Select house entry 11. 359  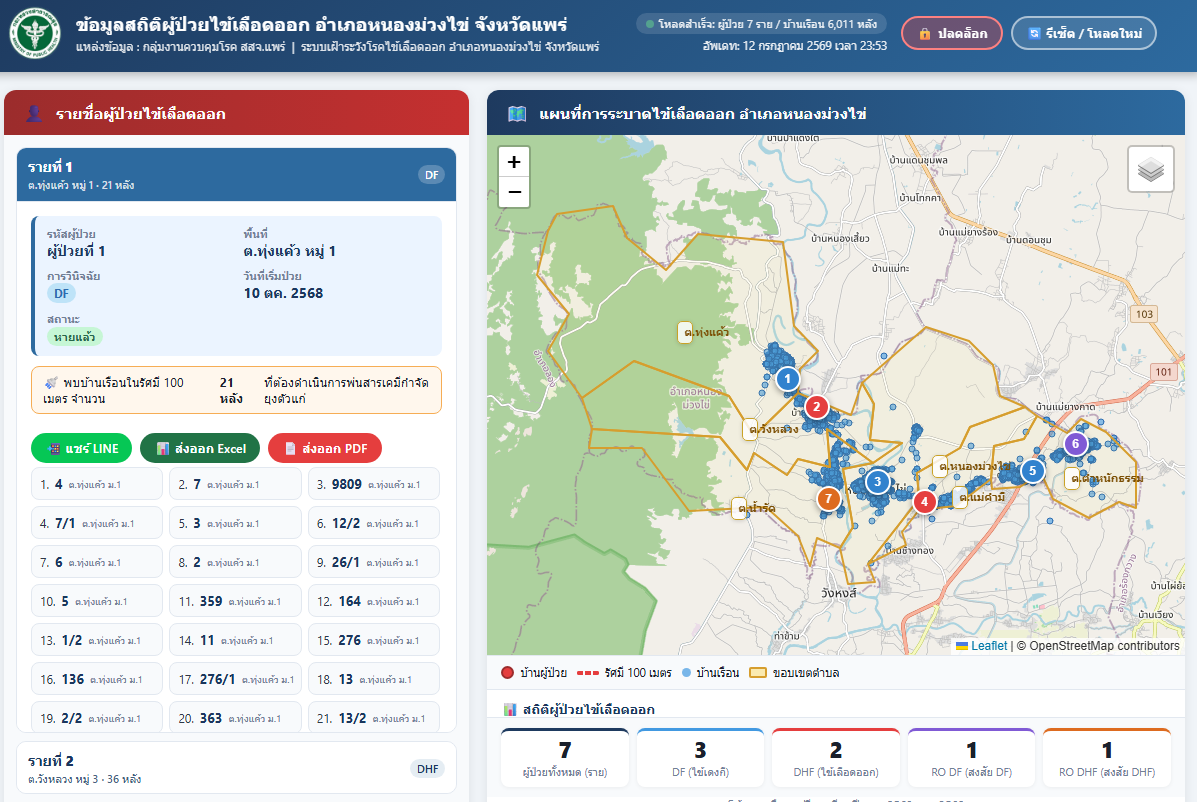(x=235, y=601)
